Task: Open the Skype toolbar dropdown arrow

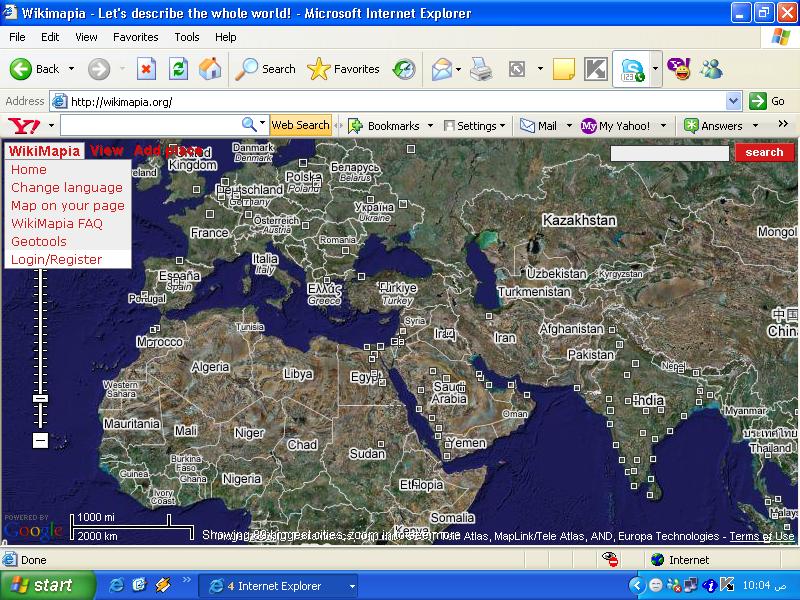Action: pos(655,69)
